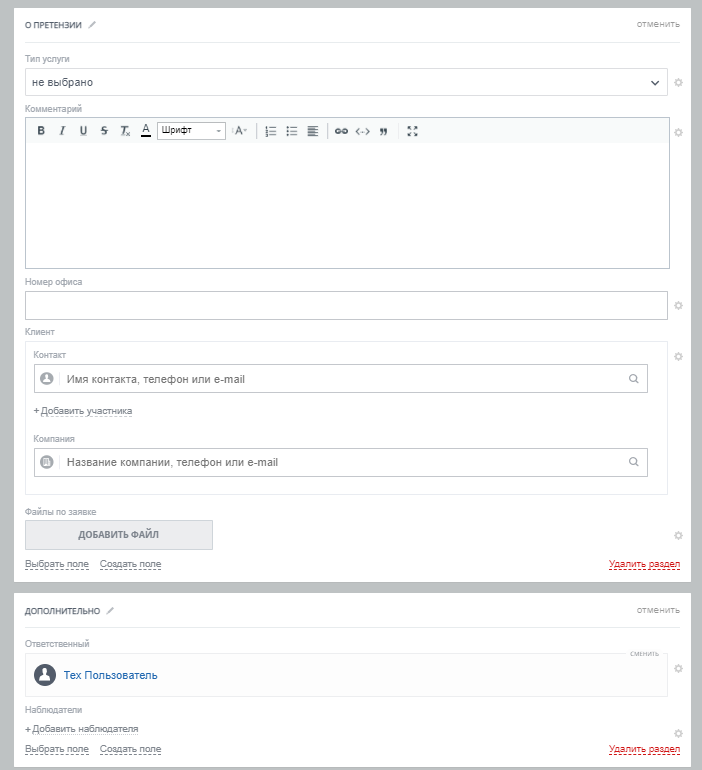Toggle bold formatting in comment editor

[x=41, y=131]
